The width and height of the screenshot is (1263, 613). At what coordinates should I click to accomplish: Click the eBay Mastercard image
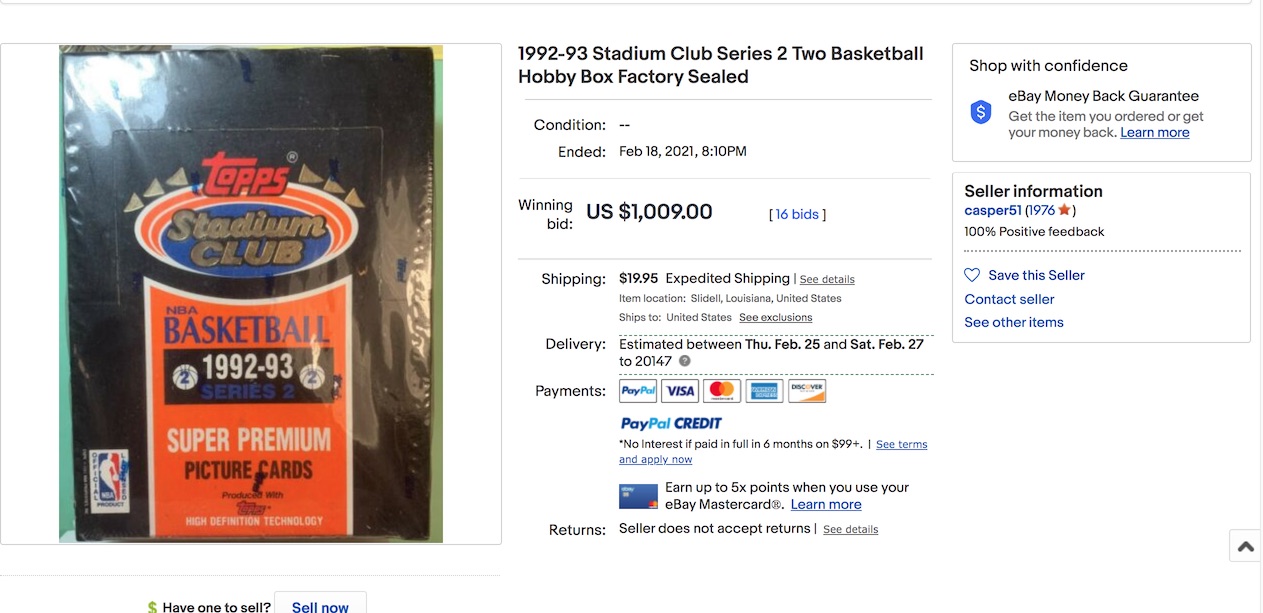pos(638,496)
